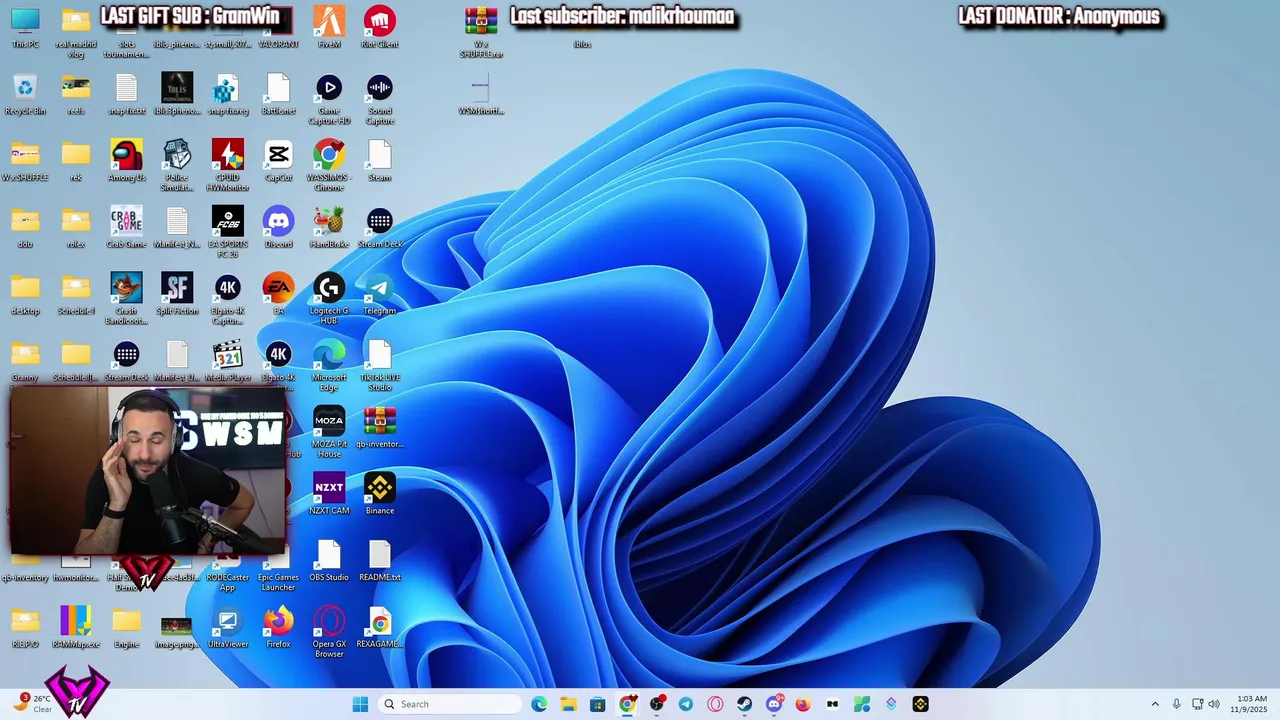
Task: Open the HandBrake pineapple icon
Action: pos(329,227)
